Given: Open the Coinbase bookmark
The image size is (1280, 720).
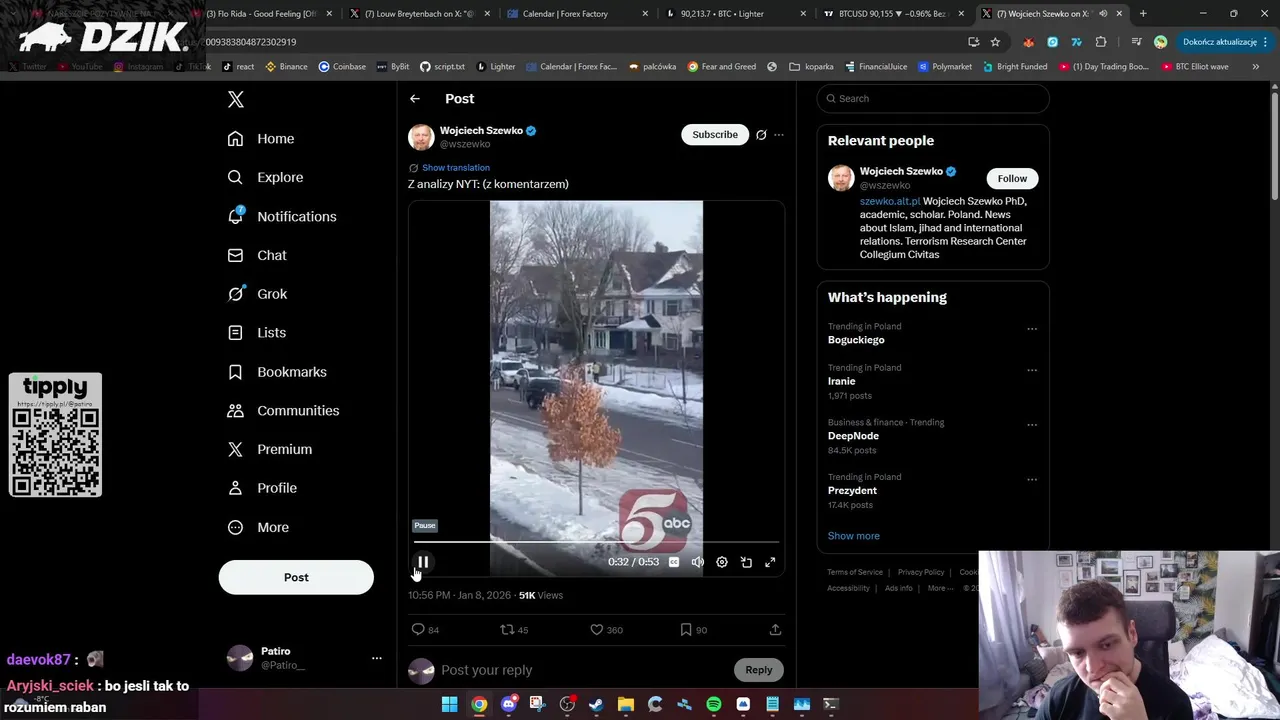Looking at the screenshot, I should tap(342, 67).
